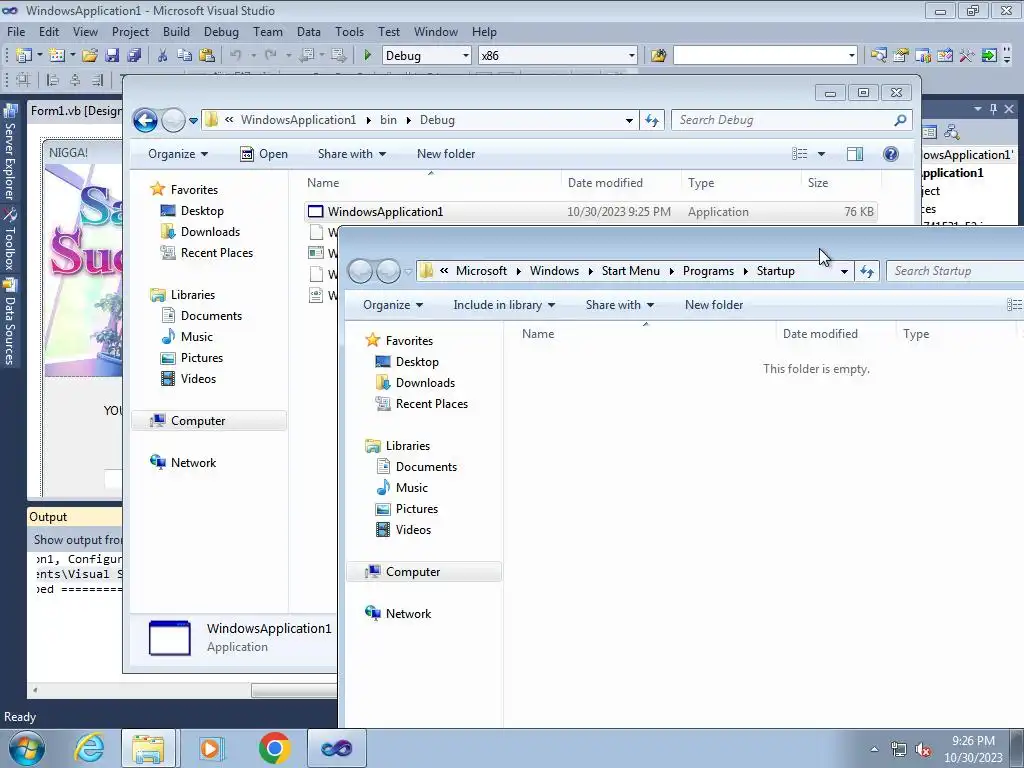1024x768 pixels.
Task: Click the Align Centers layout toolbar icon
Action: point(75,80)
